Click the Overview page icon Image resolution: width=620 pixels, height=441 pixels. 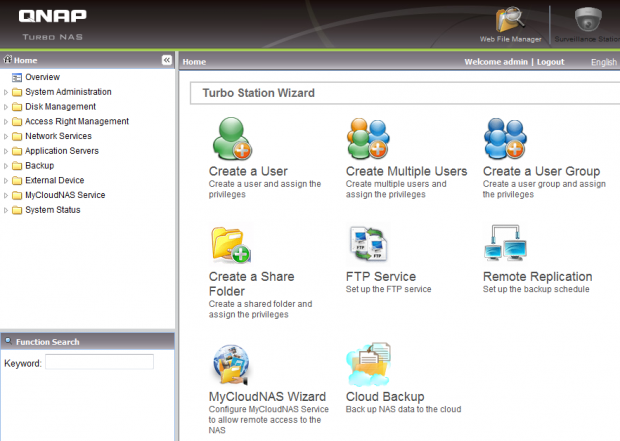[x=17, y=78]
